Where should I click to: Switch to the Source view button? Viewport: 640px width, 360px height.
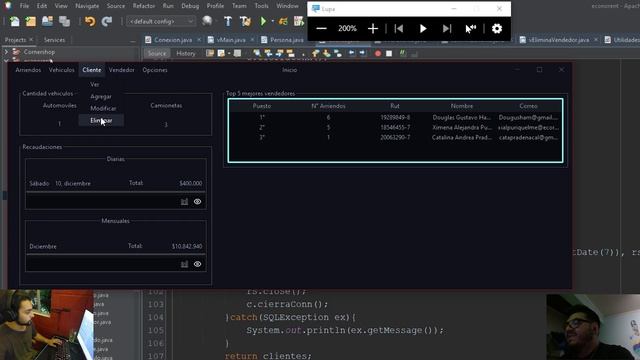click(157, 53)
